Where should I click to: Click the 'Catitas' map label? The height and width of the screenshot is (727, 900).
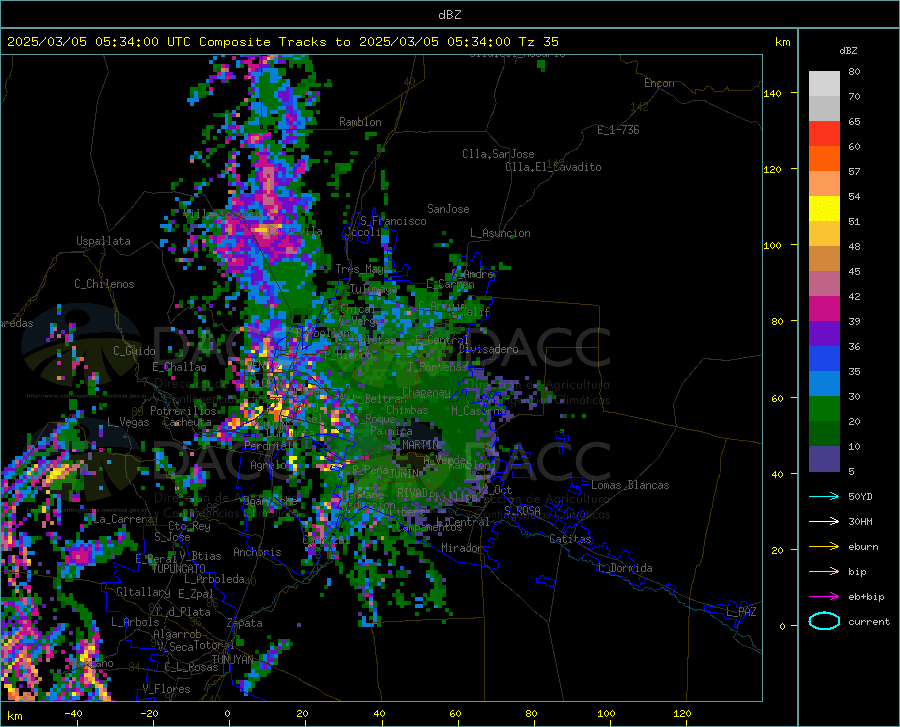point(570,539)
